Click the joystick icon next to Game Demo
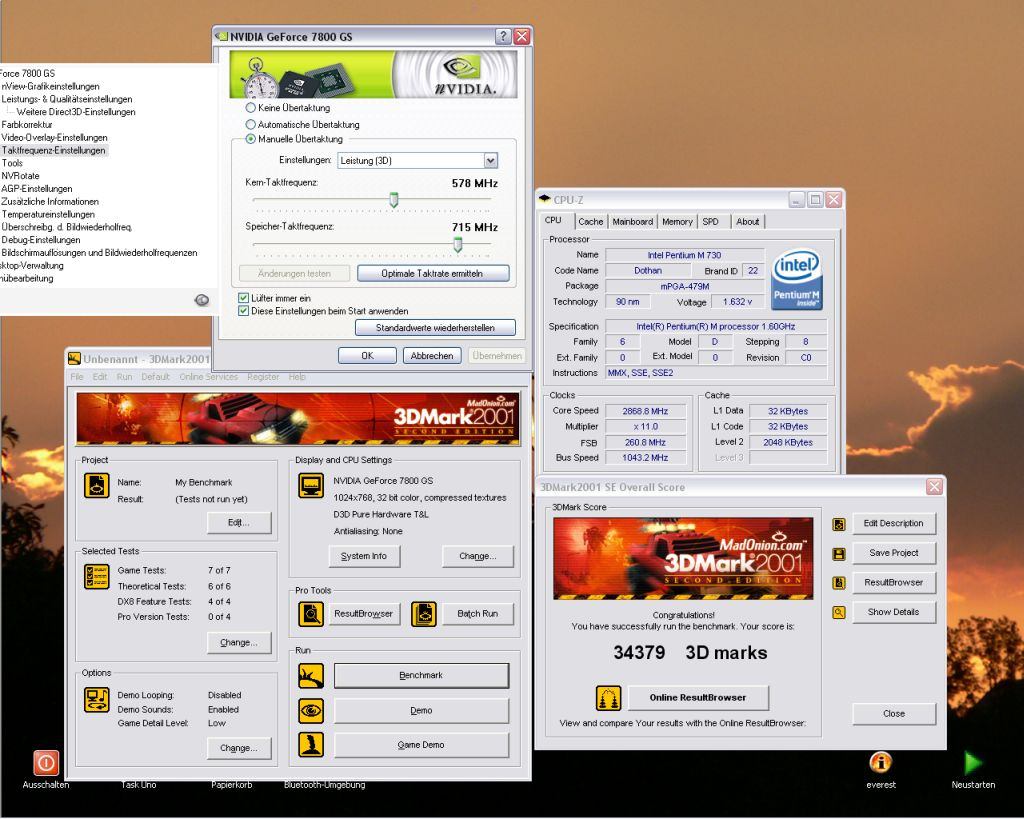Image resolution: width=1024 pixels, height=819 pixels. click(x=311, y=745)
